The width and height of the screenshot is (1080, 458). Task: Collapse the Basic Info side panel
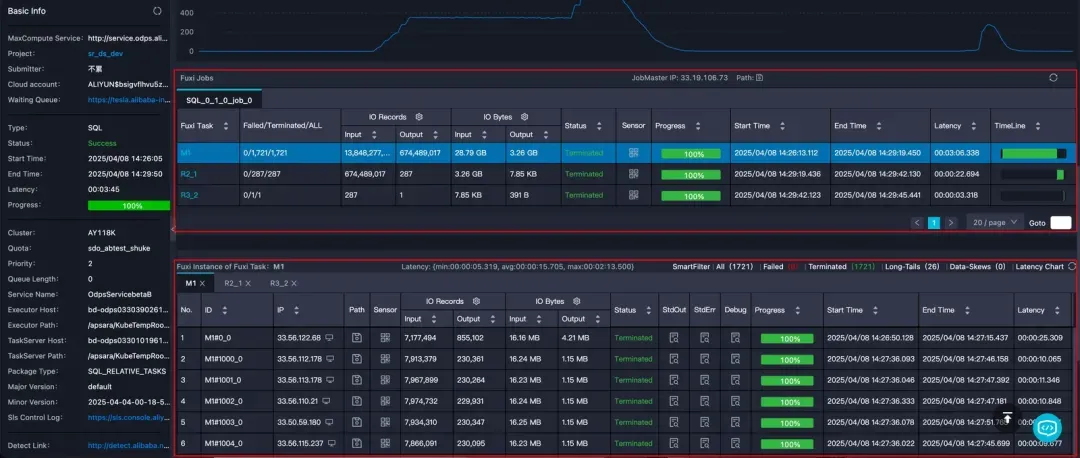tap(173, 229)
